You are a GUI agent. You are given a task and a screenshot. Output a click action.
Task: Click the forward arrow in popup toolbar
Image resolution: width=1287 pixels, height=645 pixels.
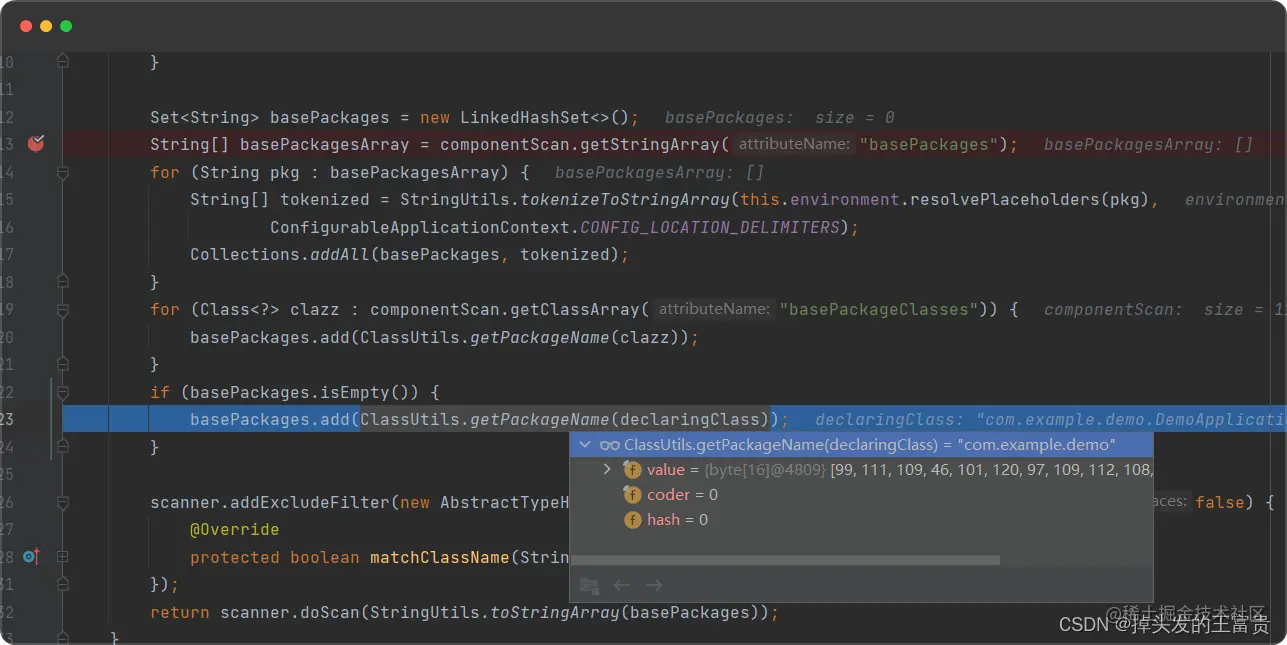click(654, 585)
